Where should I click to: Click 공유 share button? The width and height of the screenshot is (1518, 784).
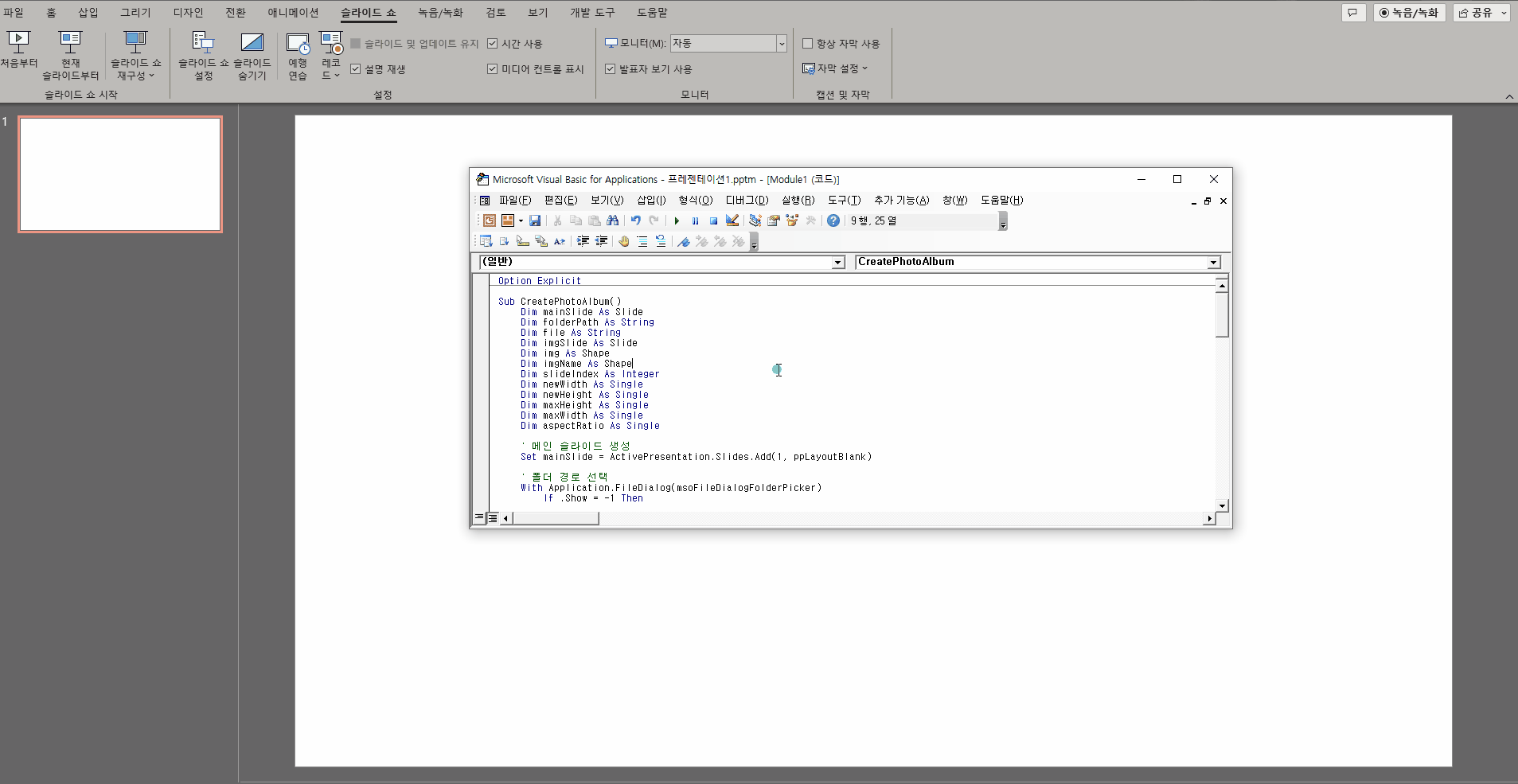click(1475, 13)
